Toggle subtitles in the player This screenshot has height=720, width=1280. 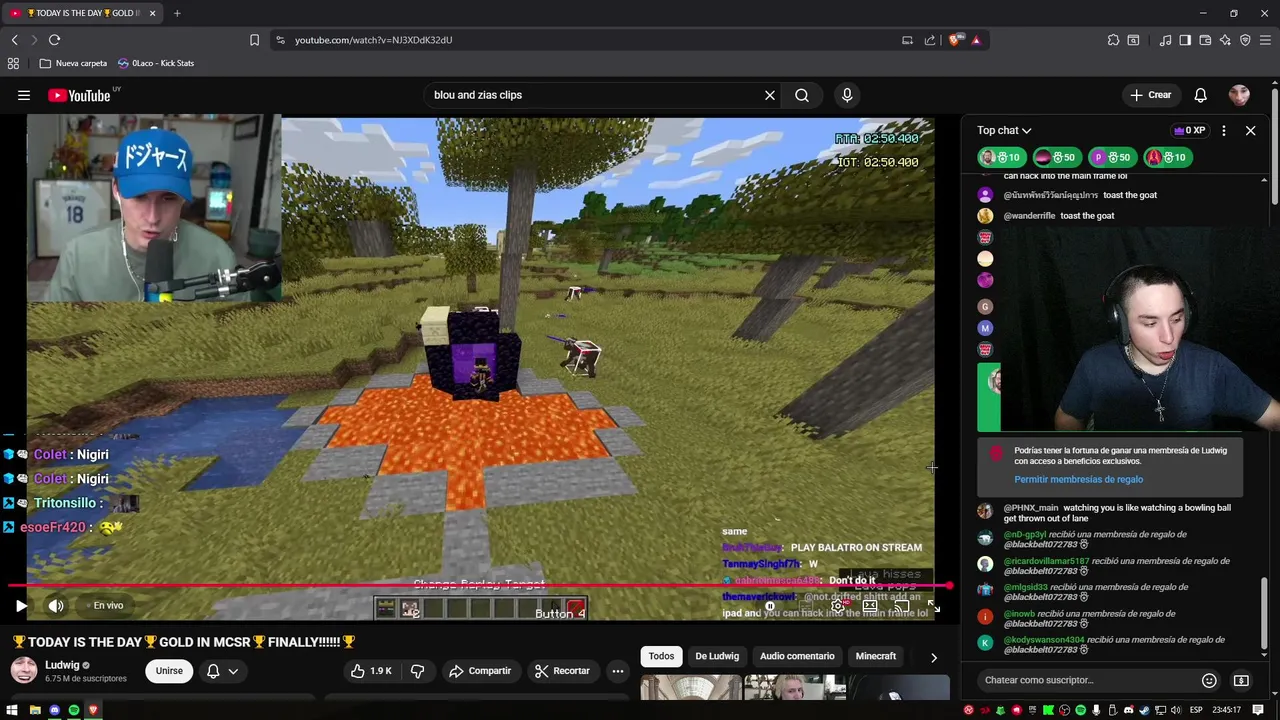805,606
